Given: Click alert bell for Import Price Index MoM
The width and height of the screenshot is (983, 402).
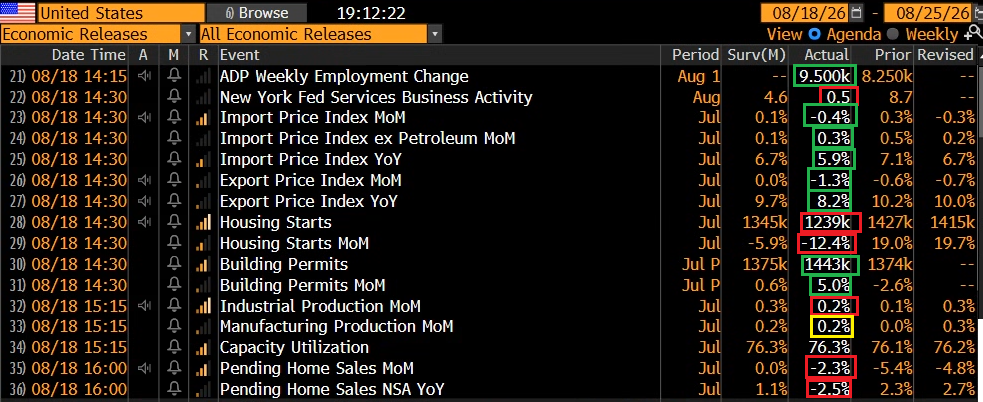Looking at the screenshot, I should [x=174, y=118].
